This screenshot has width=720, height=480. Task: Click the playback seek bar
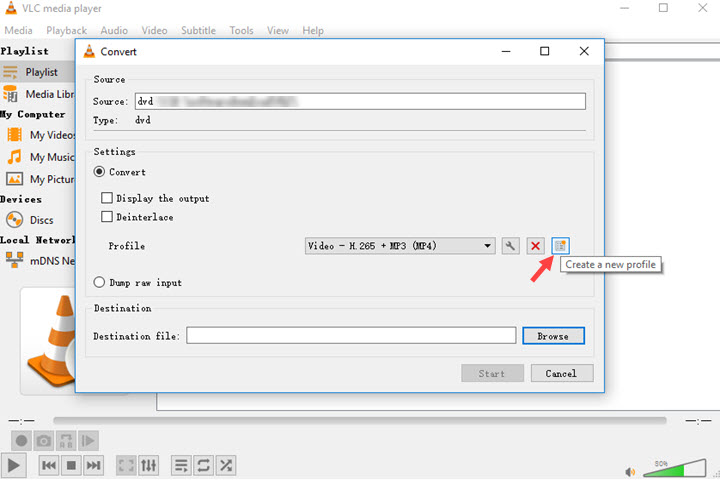[x=360, y=420]
